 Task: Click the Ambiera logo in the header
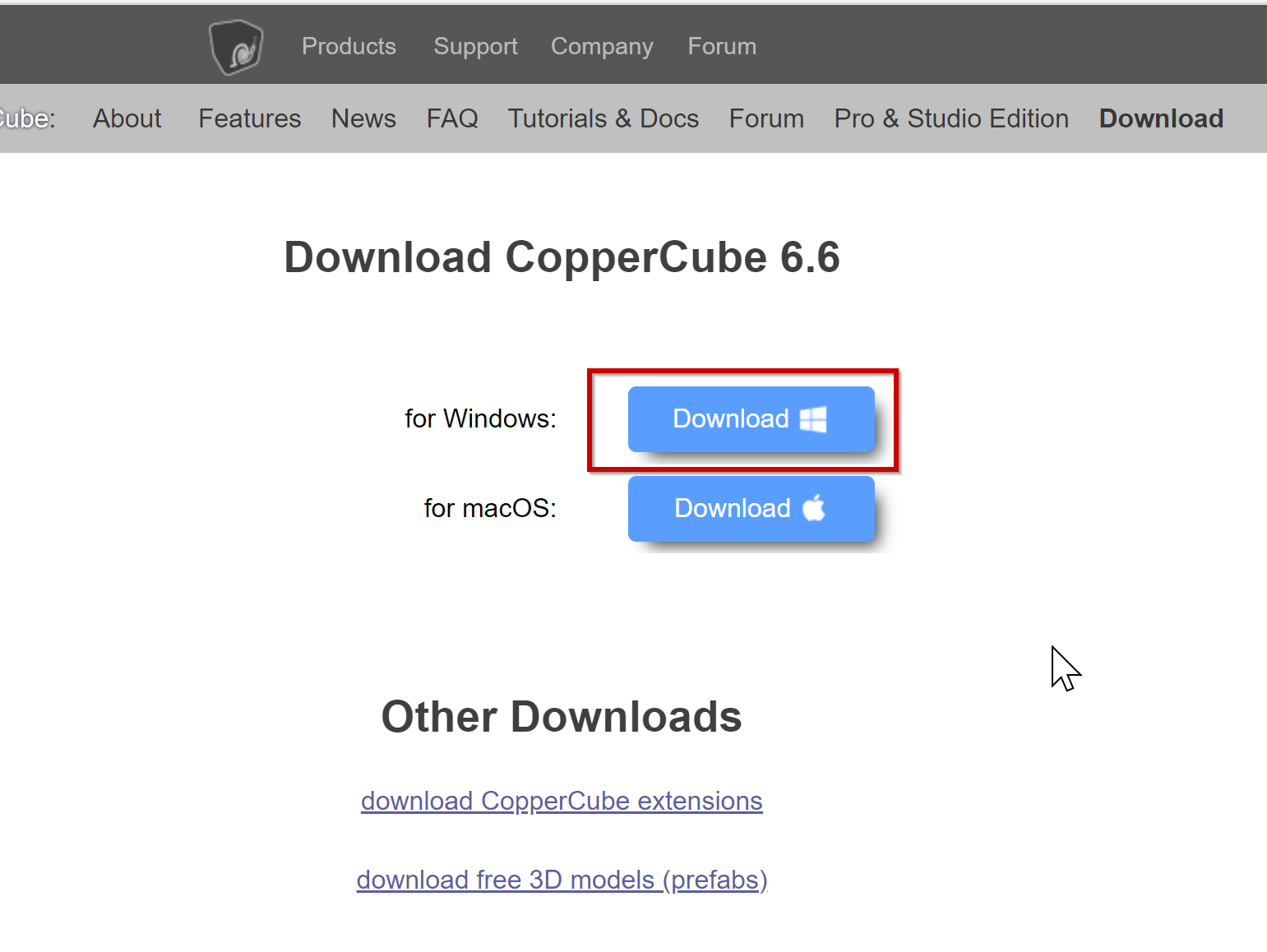tap(236, 47)
